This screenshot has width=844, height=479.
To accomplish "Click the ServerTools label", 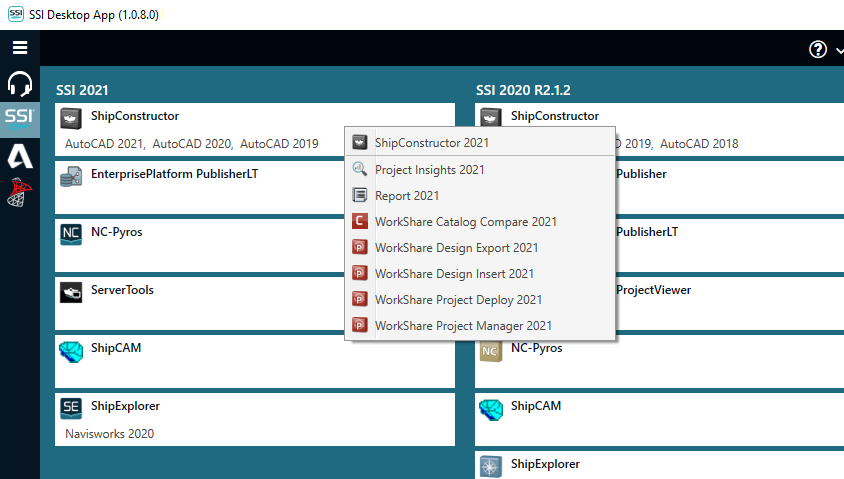I will point(122,290).
